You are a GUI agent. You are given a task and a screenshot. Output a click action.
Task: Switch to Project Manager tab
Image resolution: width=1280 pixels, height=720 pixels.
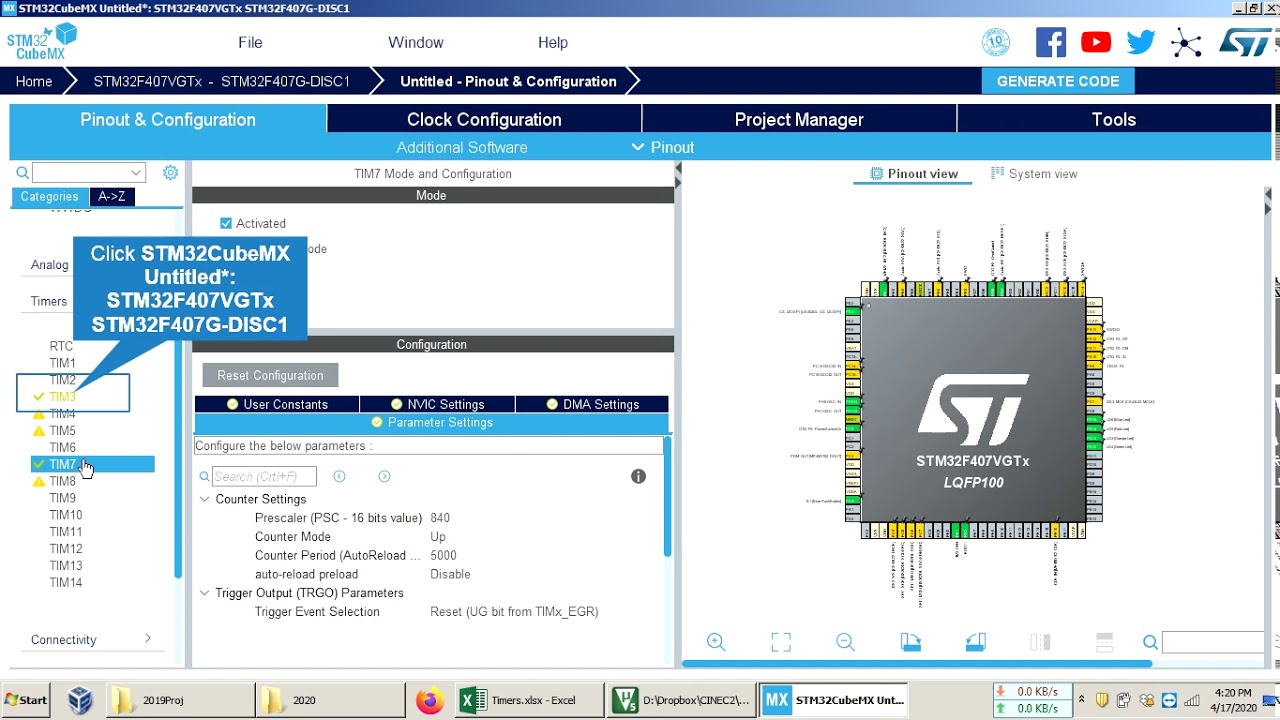[x=799, y=119]
